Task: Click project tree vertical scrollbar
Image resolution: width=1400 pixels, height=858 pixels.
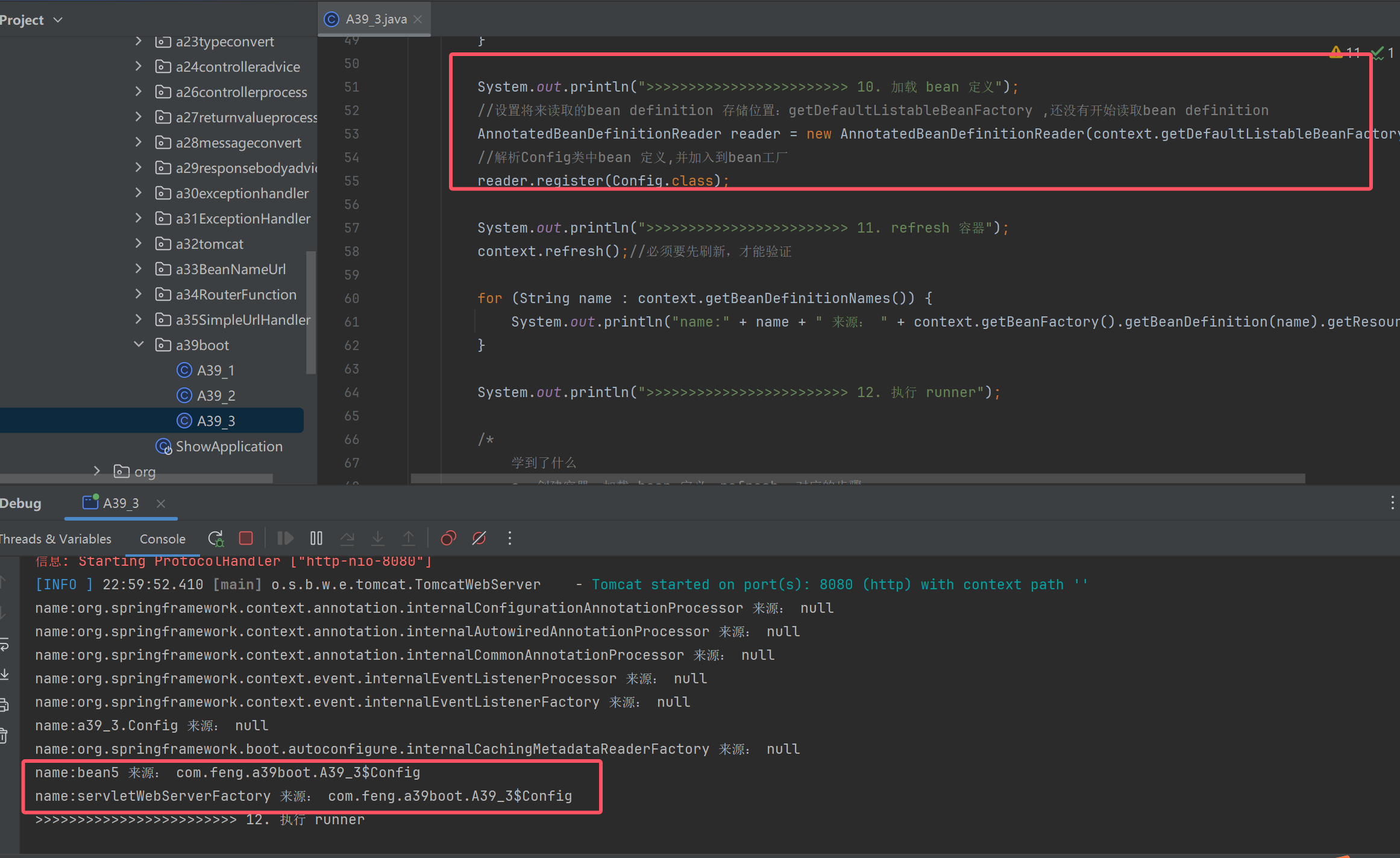Action: tap(311, 312)
